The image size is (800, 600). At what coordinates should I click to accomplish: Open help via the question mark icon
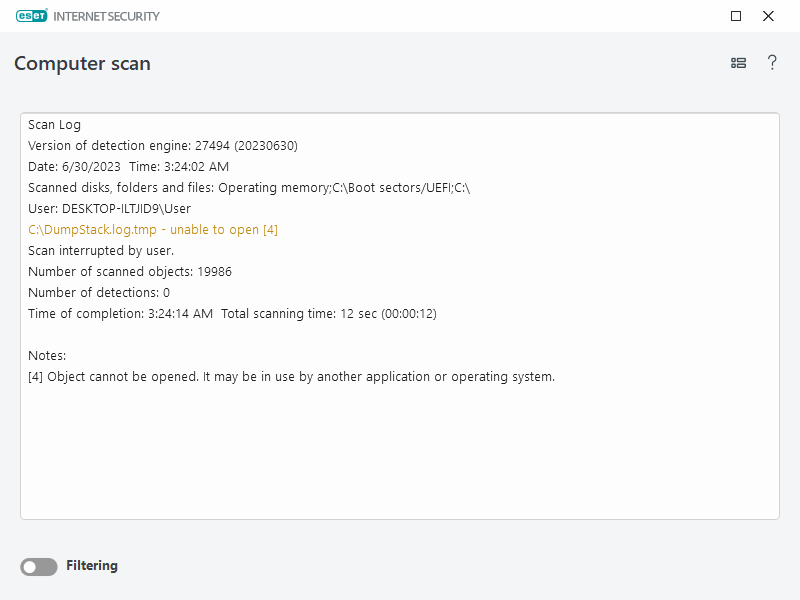[772, 63]
